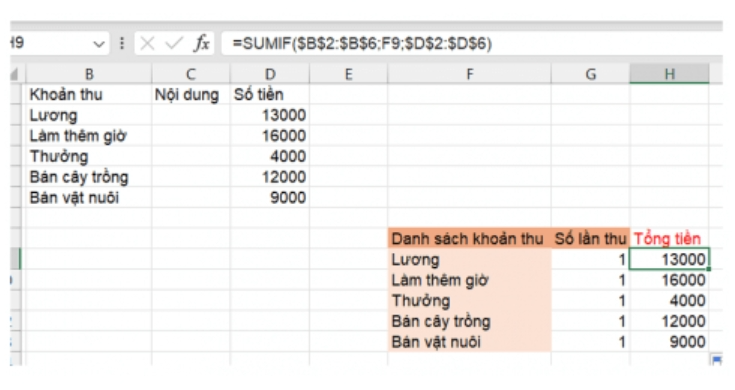Viewport: 735px width, 390px height.
Task: Select the 4000 total in column H
Action: 669,300
